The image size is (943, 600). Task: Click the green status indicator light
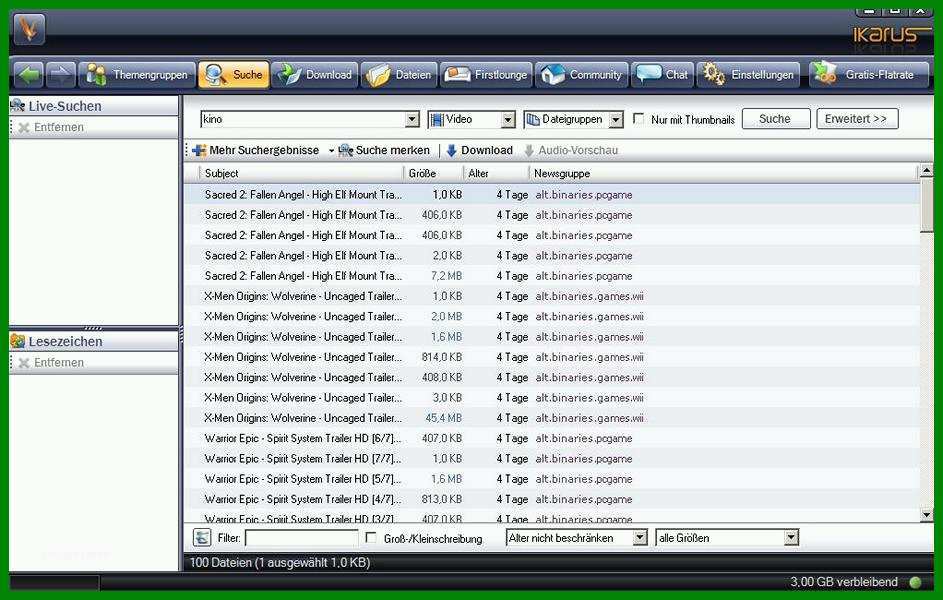pos(915,582)
